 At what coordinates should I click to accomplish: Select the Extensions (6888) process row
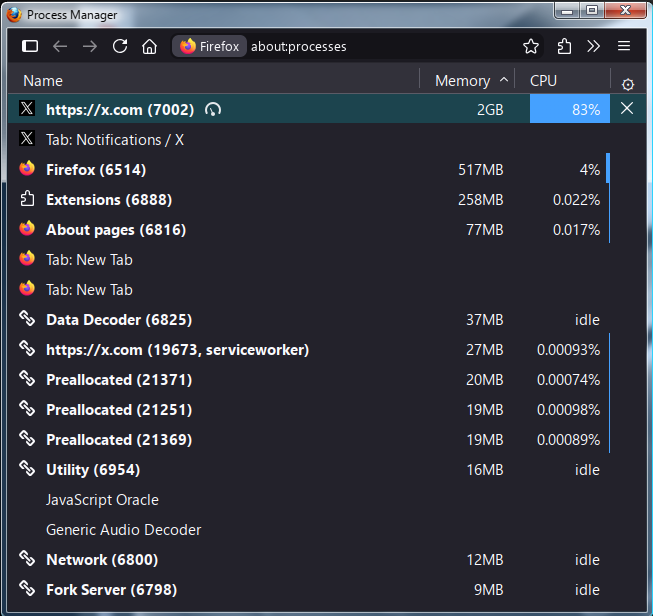pos(327,200)
